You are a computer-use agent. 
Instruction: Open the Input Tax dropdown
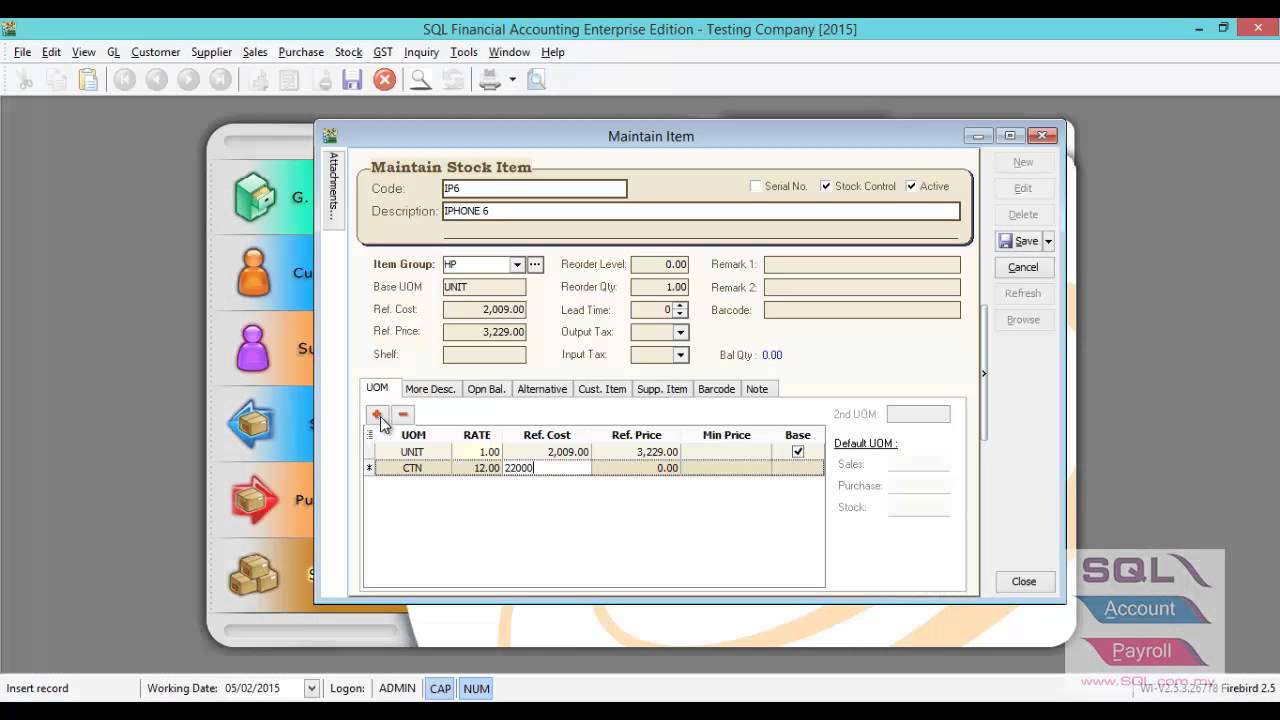(x=681, y=355)
